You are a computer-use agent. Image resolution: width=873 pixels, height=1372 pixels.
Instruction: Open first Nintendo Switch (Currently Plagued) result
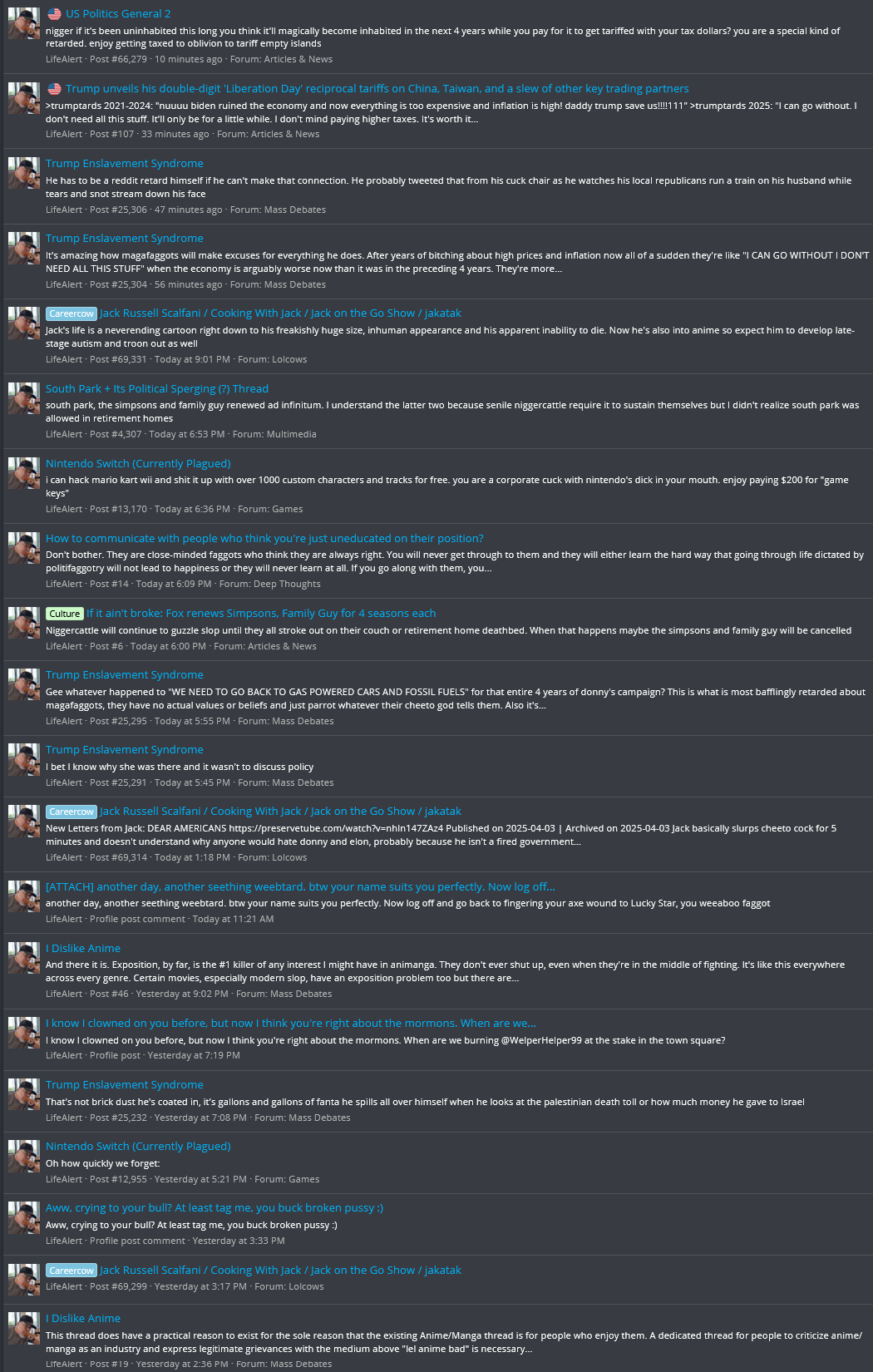pos(138,463)
